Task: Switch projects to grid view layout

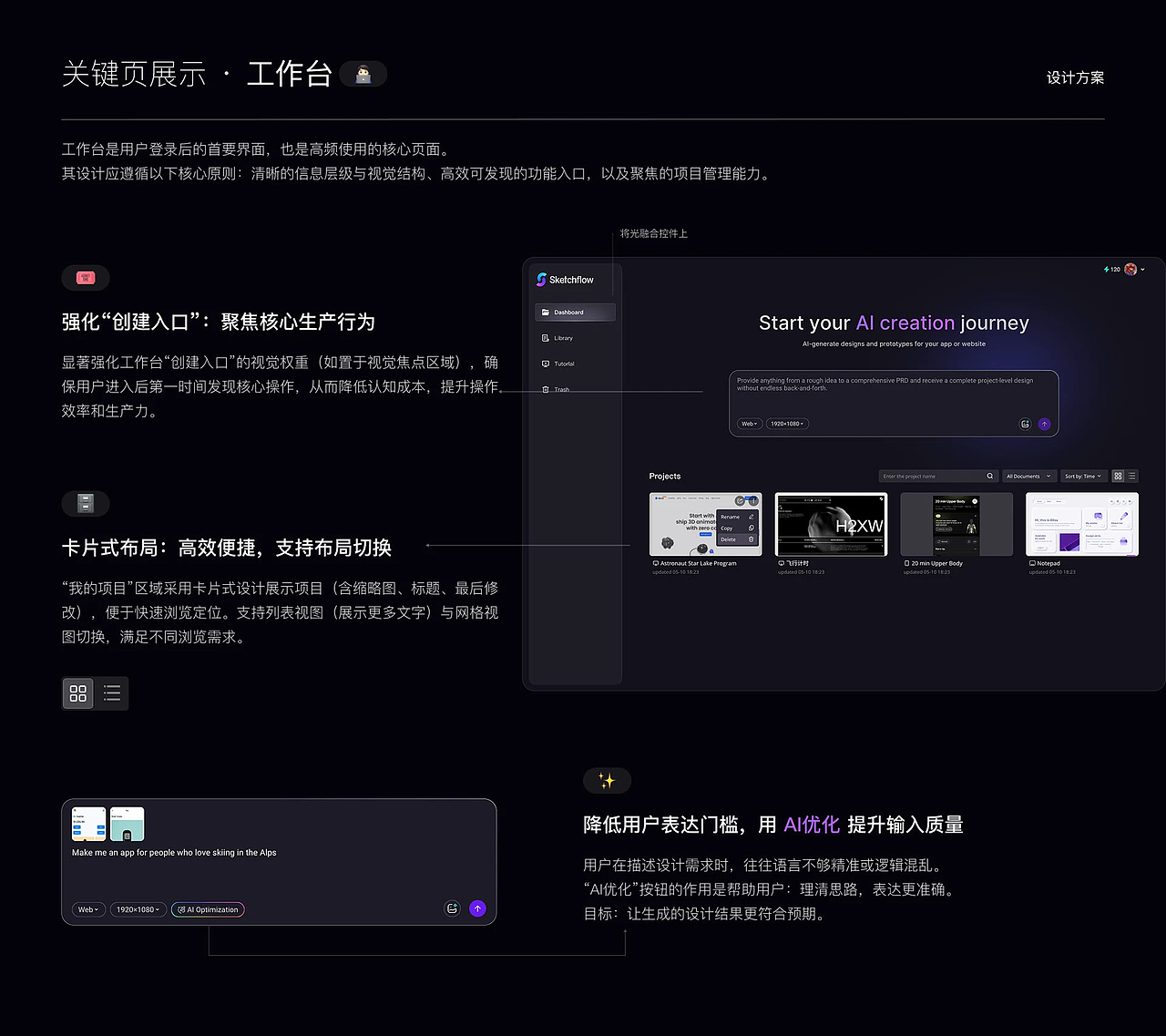Action: 1117,476
